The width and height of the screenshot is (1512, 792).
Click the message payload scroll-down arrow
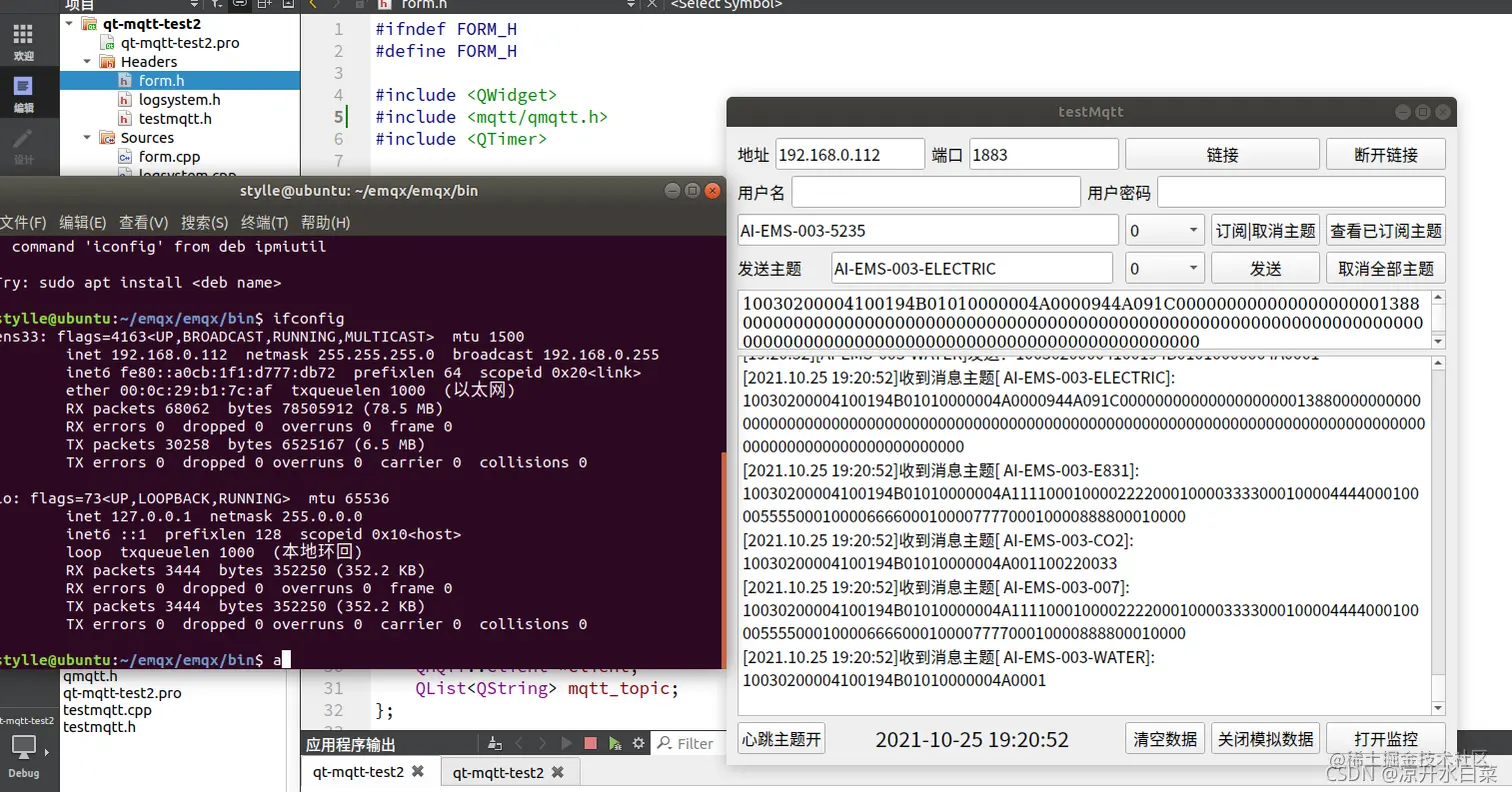point(1438,341)
